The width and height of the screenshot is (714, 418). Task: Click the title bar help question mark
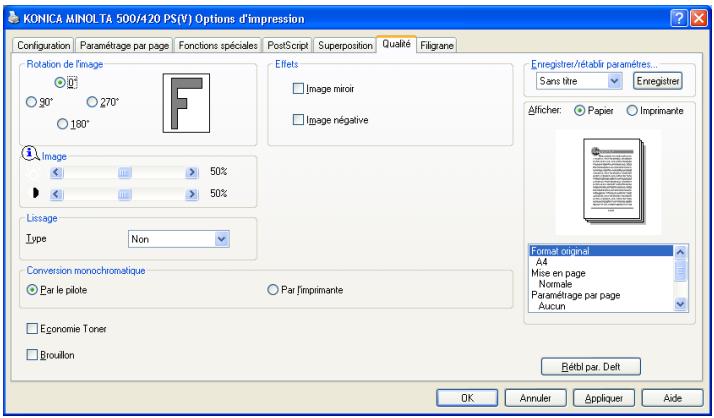[678, 18]
